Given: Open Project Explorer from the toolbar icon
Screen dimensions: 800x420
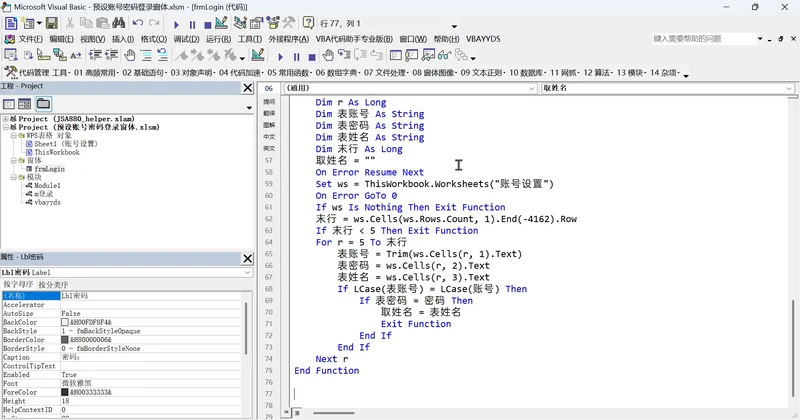Looking at the screenshot, I should coord(240,23).
